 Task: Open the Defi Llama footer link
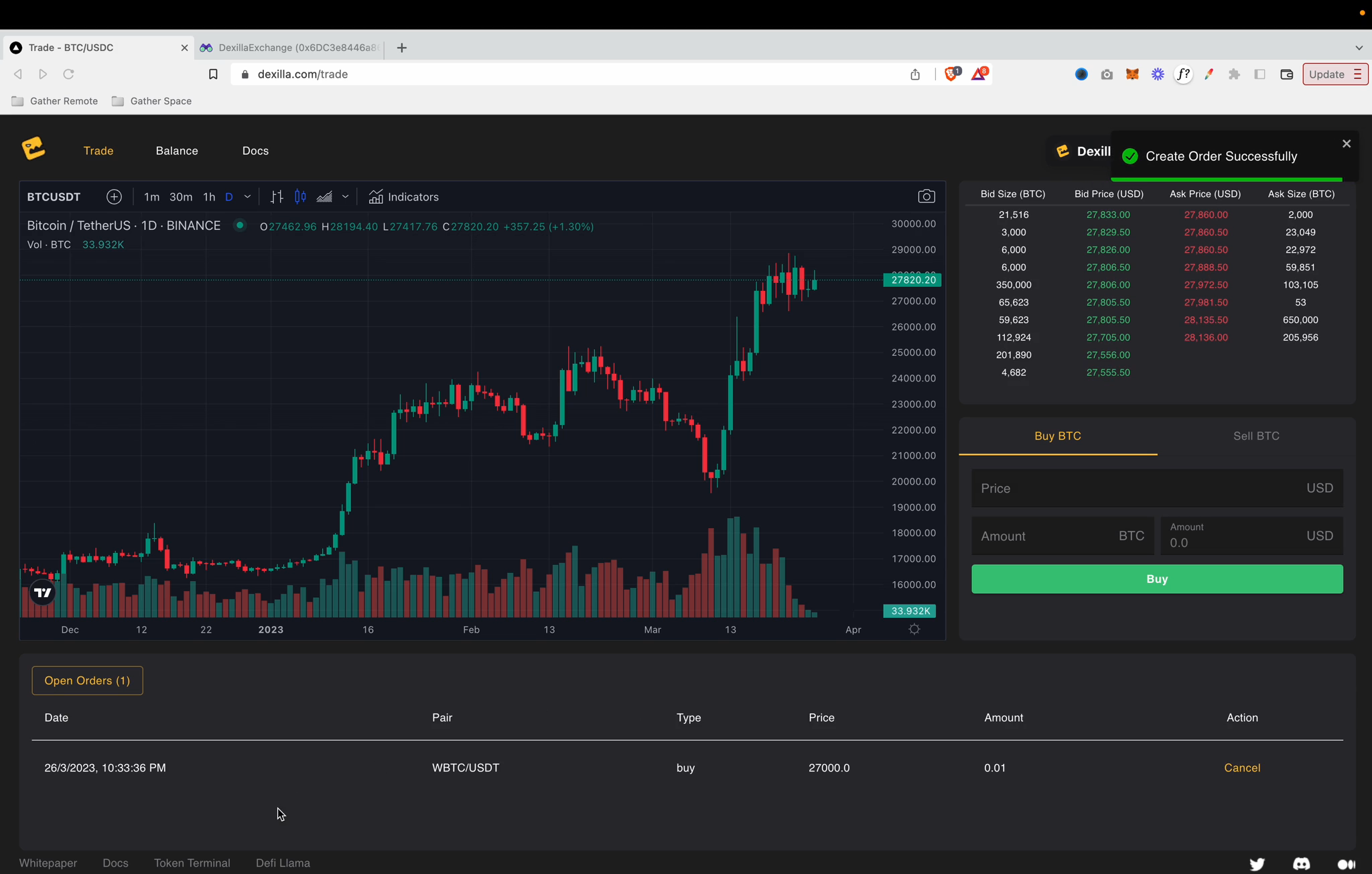coord(283,863)
